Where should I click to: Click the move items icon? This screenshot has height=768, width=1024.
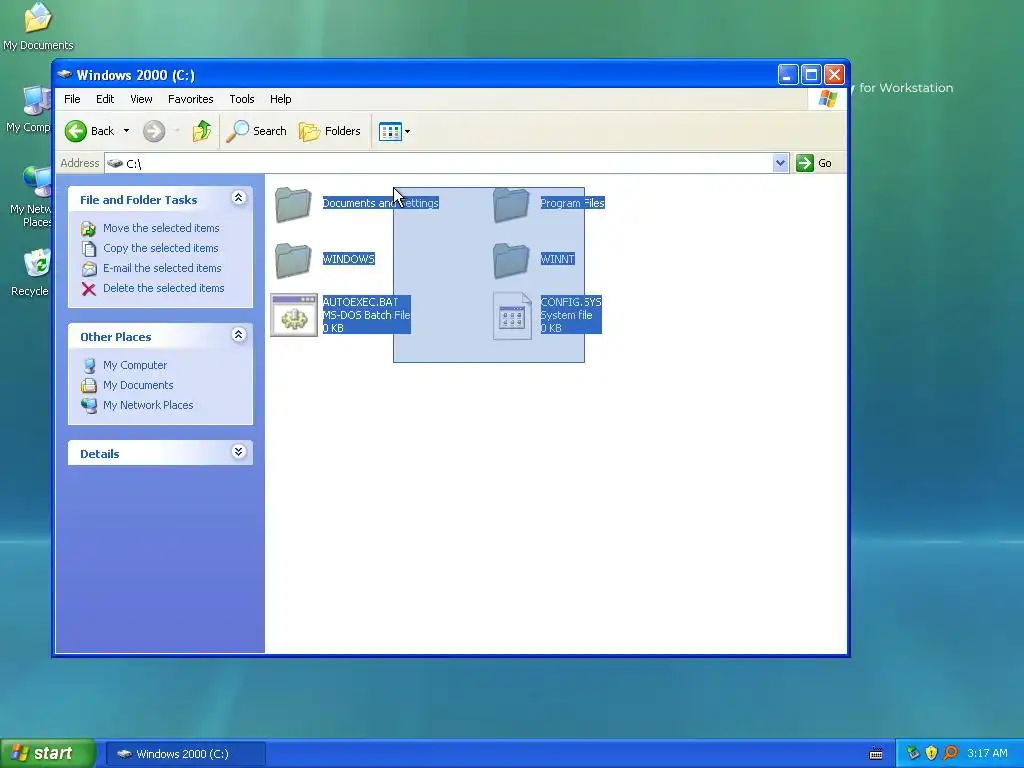click(89, 229)
